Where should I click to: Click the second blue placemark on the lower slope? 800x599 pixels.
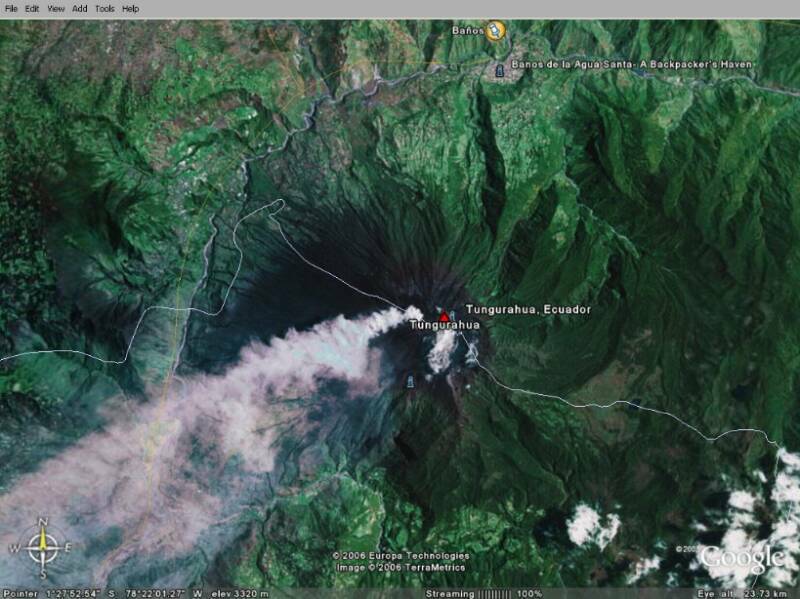click(x=410, y=380)
